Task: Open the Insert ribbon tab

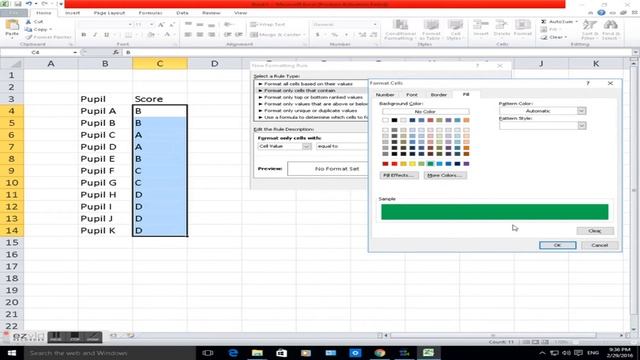Action: click(x=72, y=13)
